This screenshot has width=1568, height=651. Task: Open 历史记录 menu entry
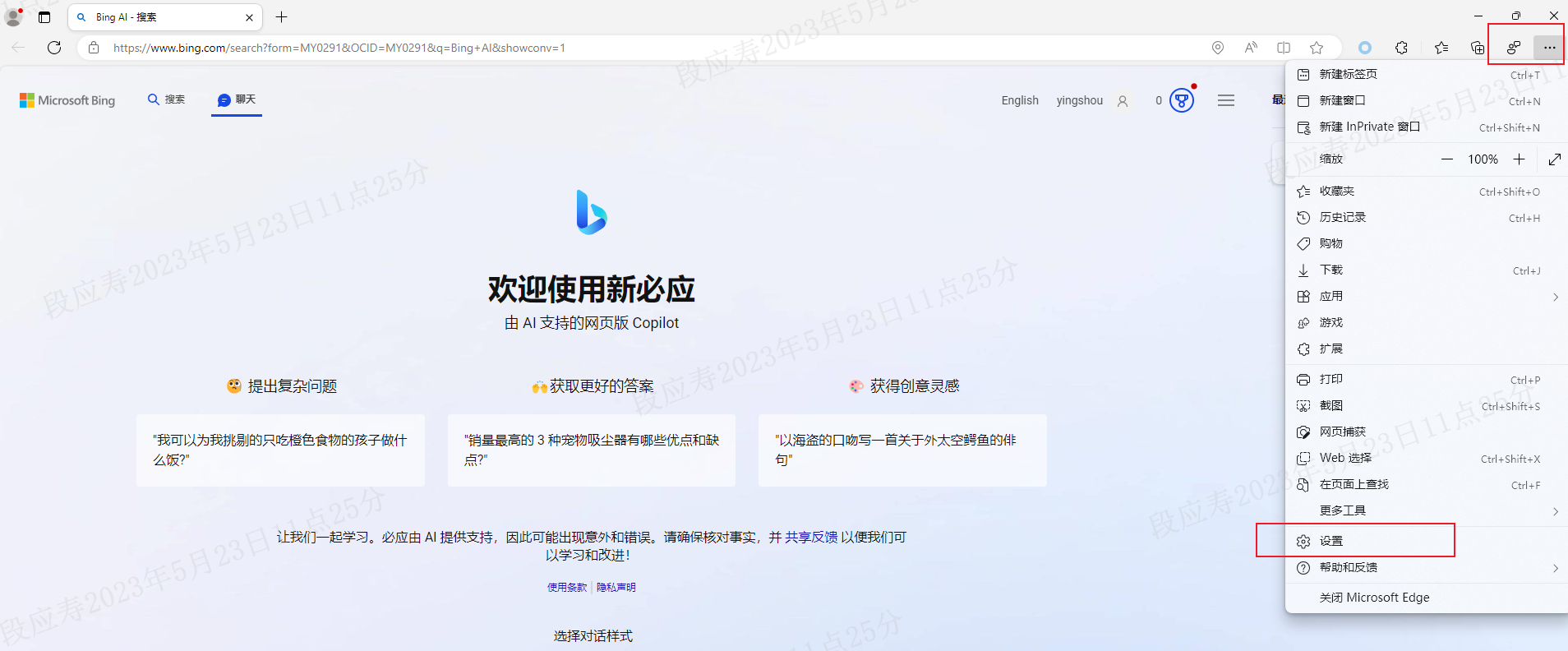[x=1427, y=217]
